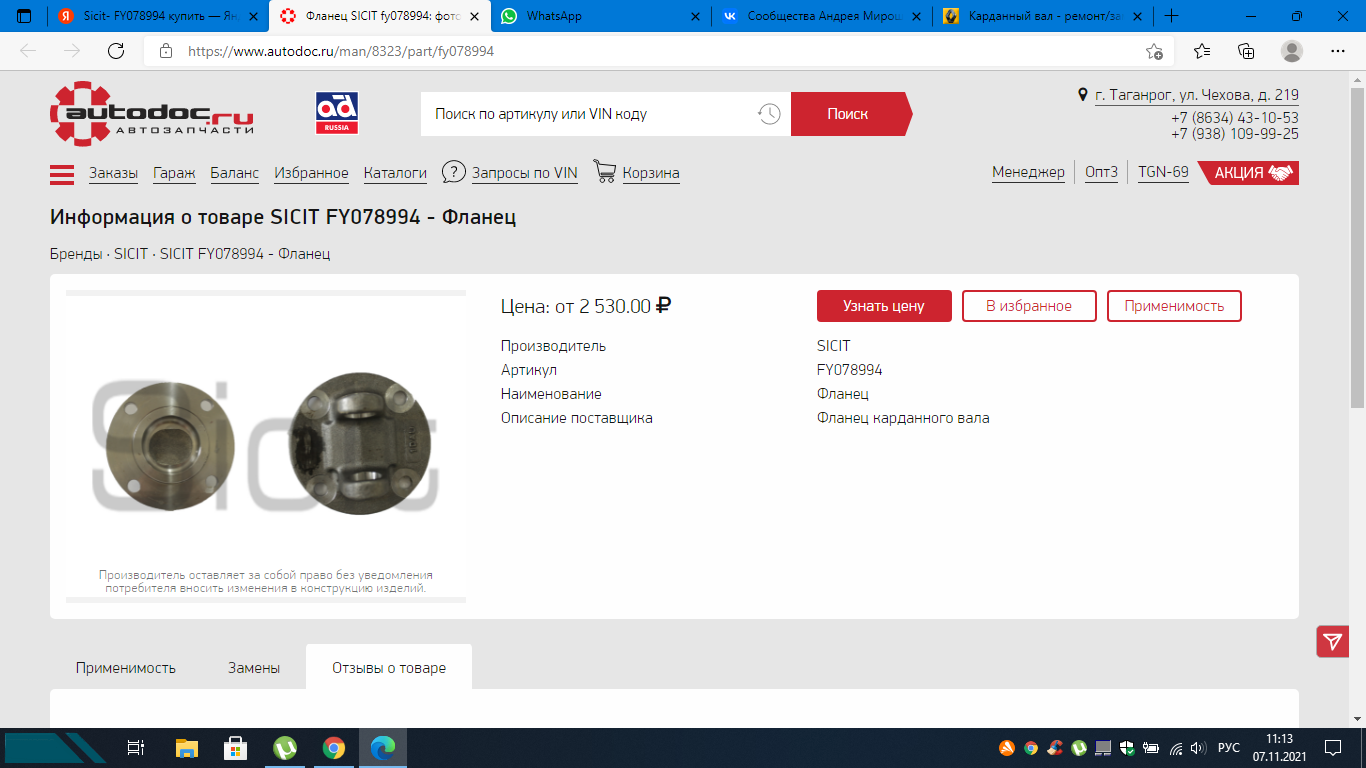The image size is (1366, 768).
Task: Reload the page in browser
Action: (x=116, y=51)
